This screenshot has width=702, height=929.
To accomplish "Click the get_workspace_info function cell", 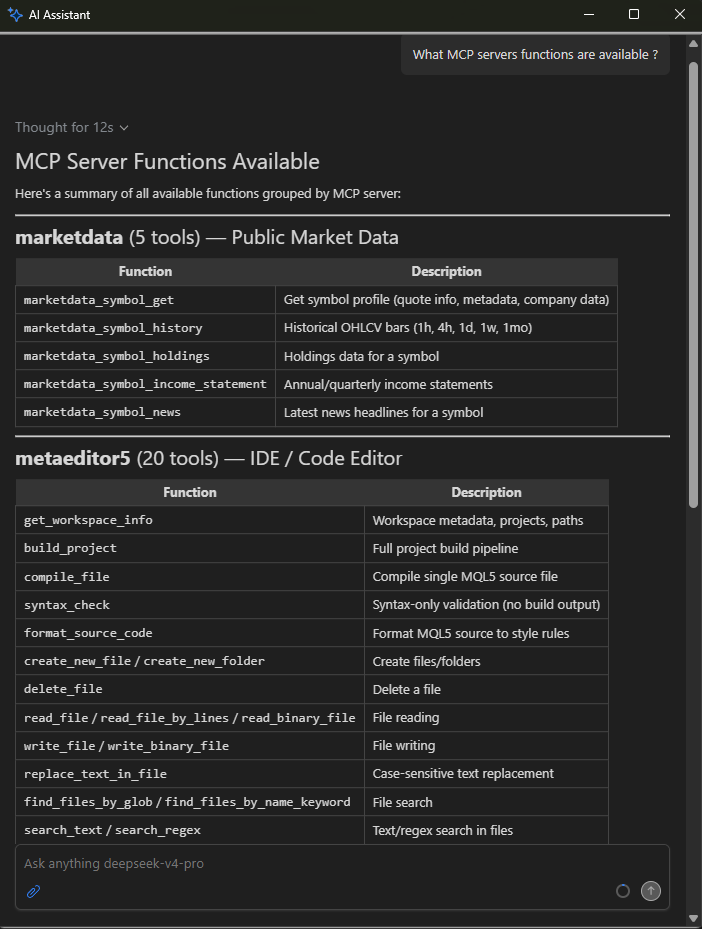I will (x=190, y=520).
